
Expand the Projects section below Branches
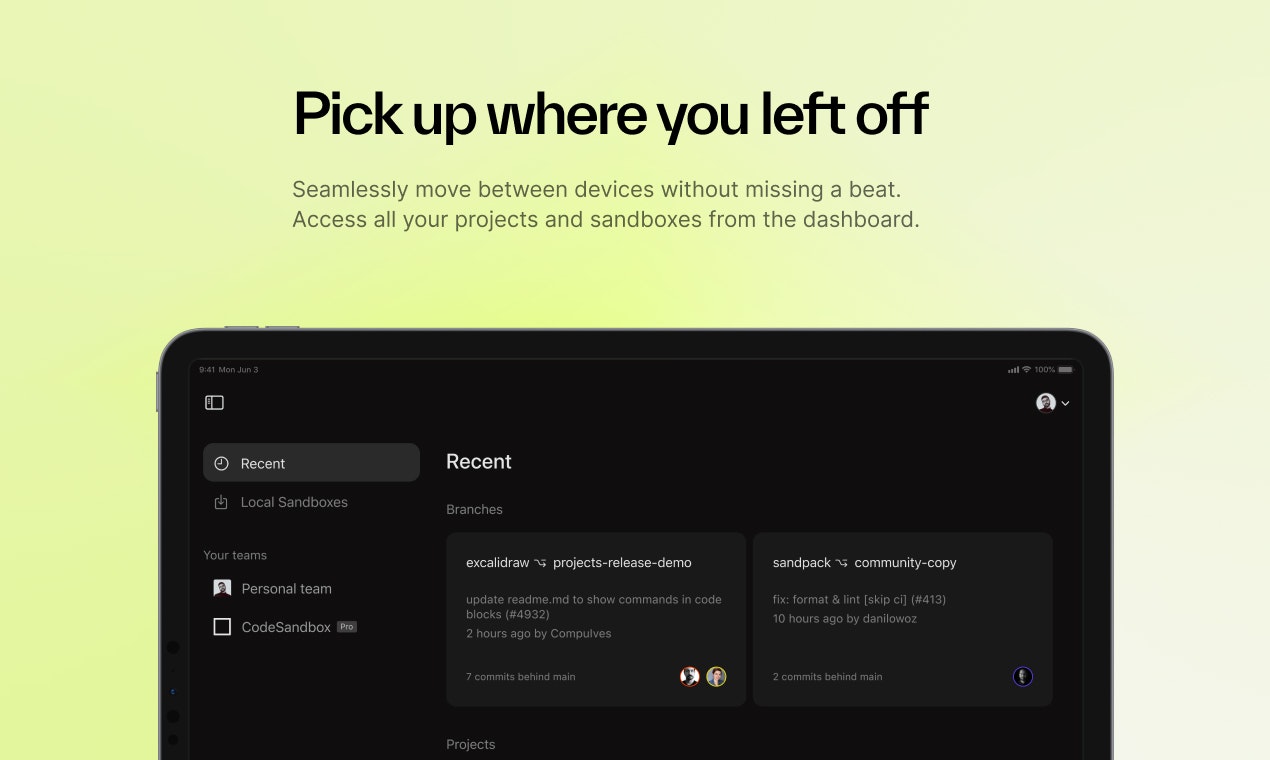tap(471, 744)
